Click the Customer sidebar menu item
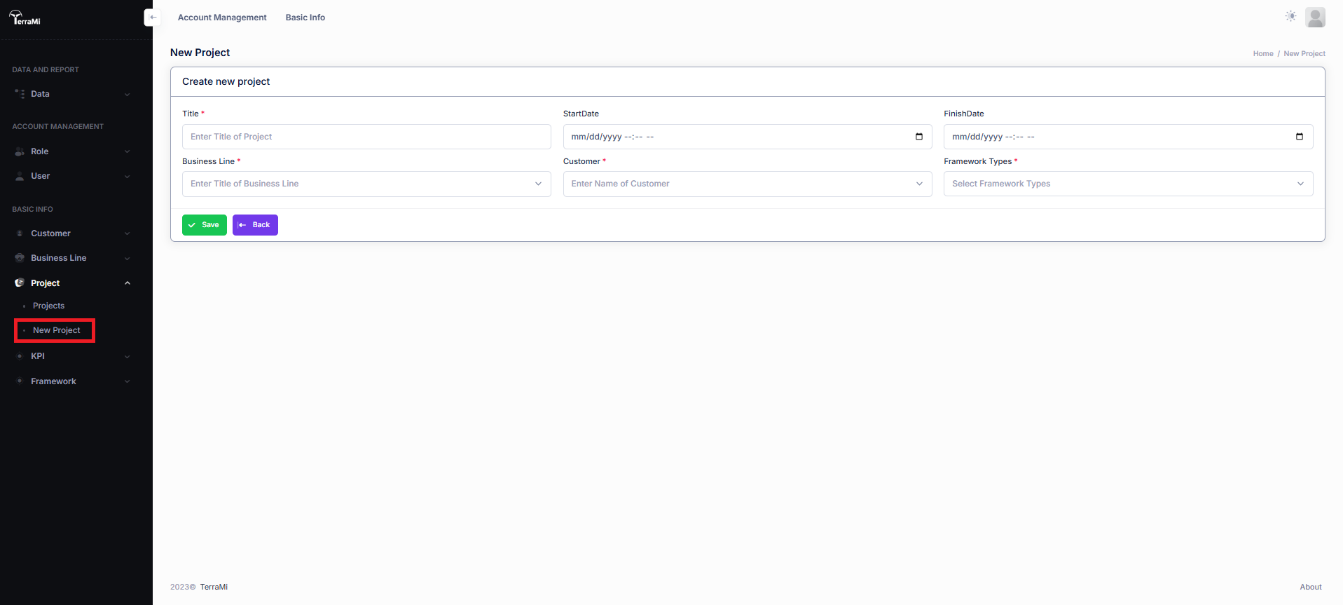Screen dimensions: 1343x605 [50, 233]
